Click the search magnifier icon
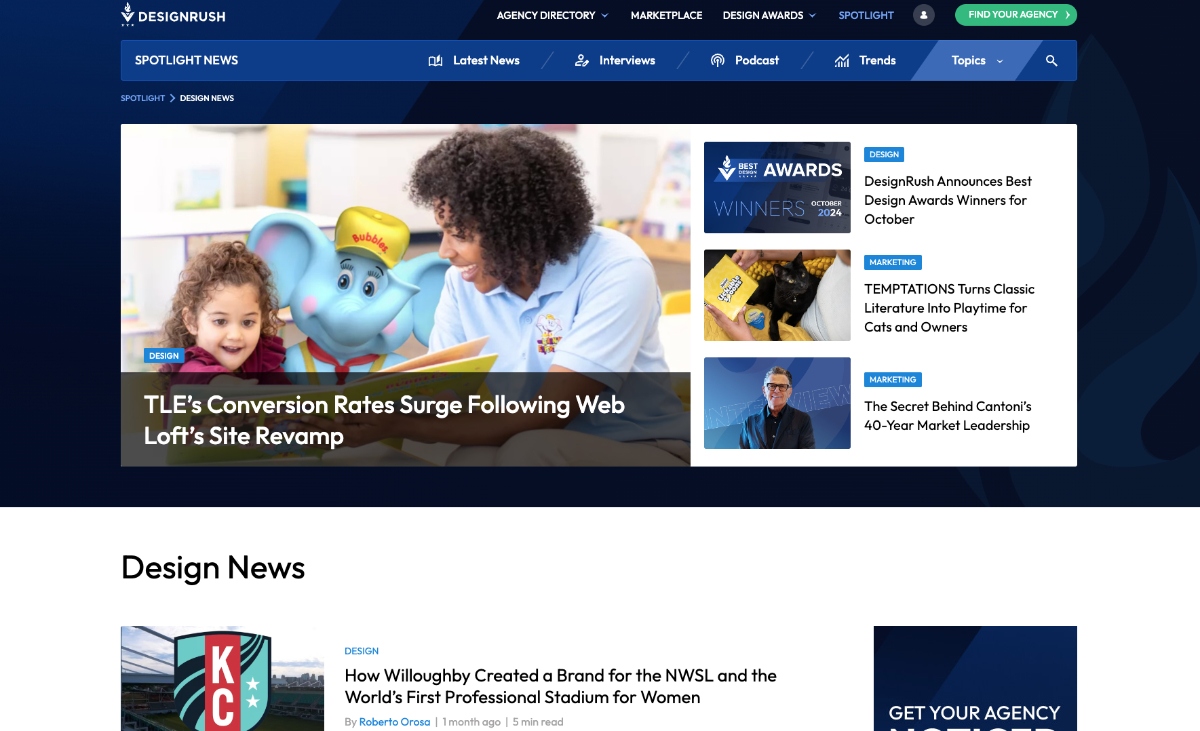The width and height of the screenshot is (1200, 731). coord(1051,61)
